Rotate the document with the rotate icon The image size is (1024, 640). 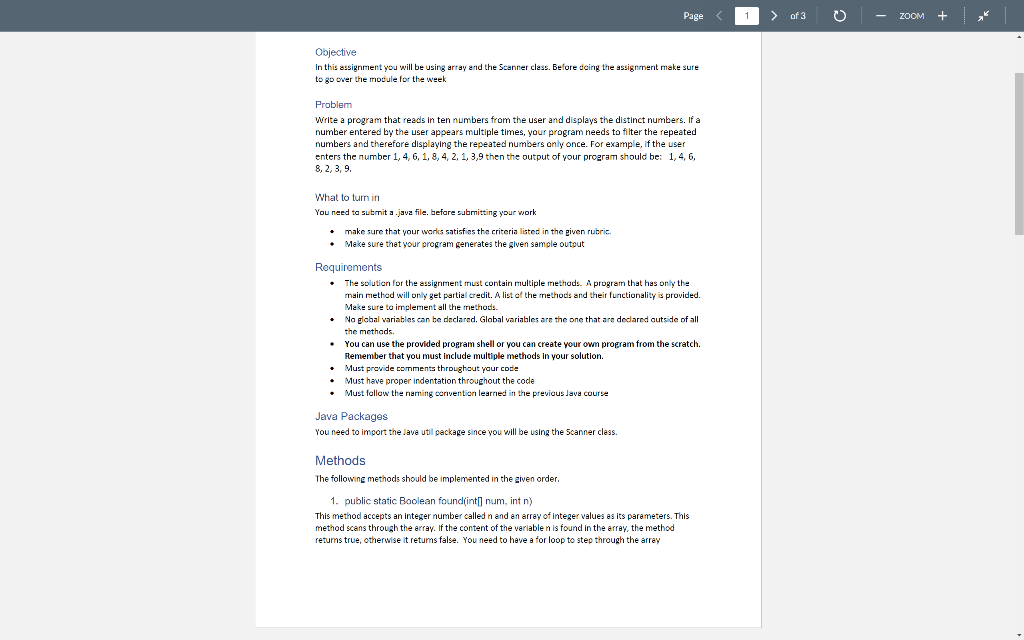[x=840, y=16]
